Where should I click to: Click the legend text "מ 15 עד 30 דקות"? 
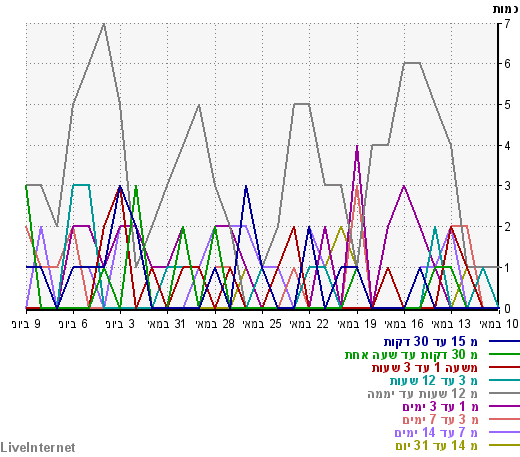(x=431, y=342)
